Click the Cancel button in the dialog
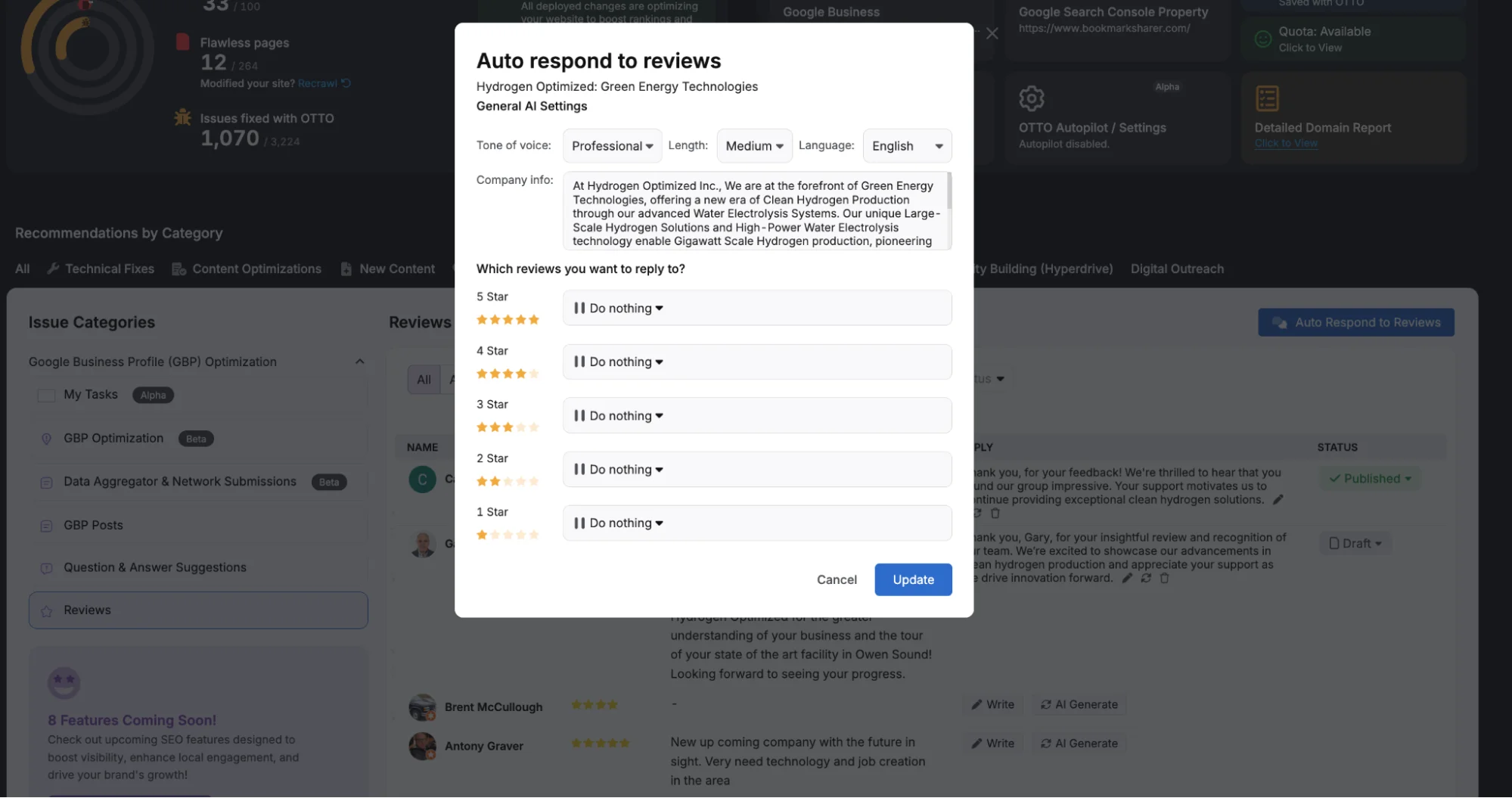Image resolution: width=1512 pixels, height=798 pixels. pos(837,579)
